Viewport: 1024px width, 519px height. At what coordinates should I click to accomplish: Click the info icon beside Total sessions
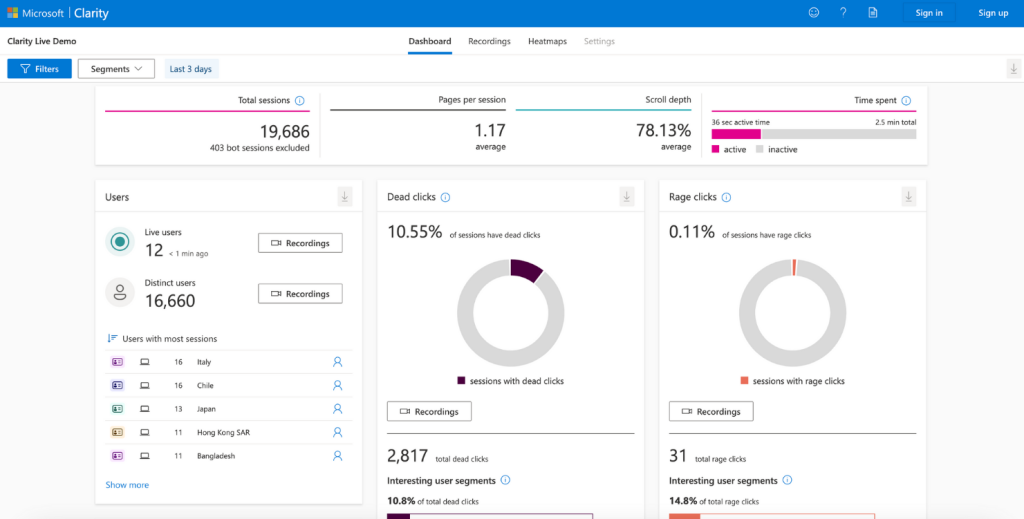(x=300, y=101)
